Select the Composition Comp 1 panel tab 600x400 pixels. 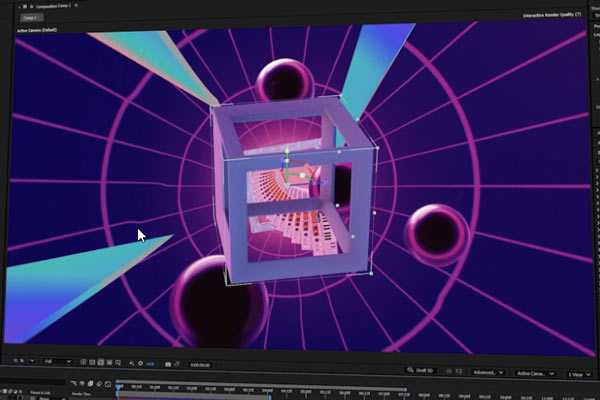(54, 6)
